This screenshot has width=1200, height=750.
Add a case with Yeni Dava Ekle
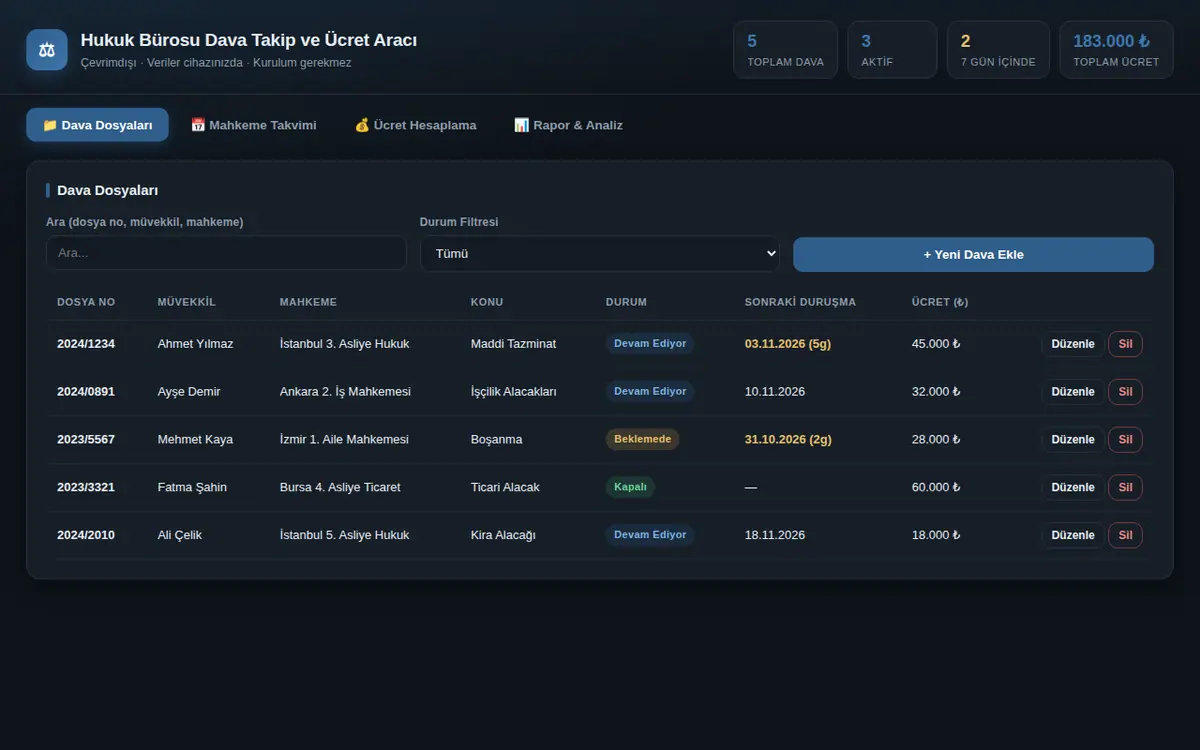973,254
